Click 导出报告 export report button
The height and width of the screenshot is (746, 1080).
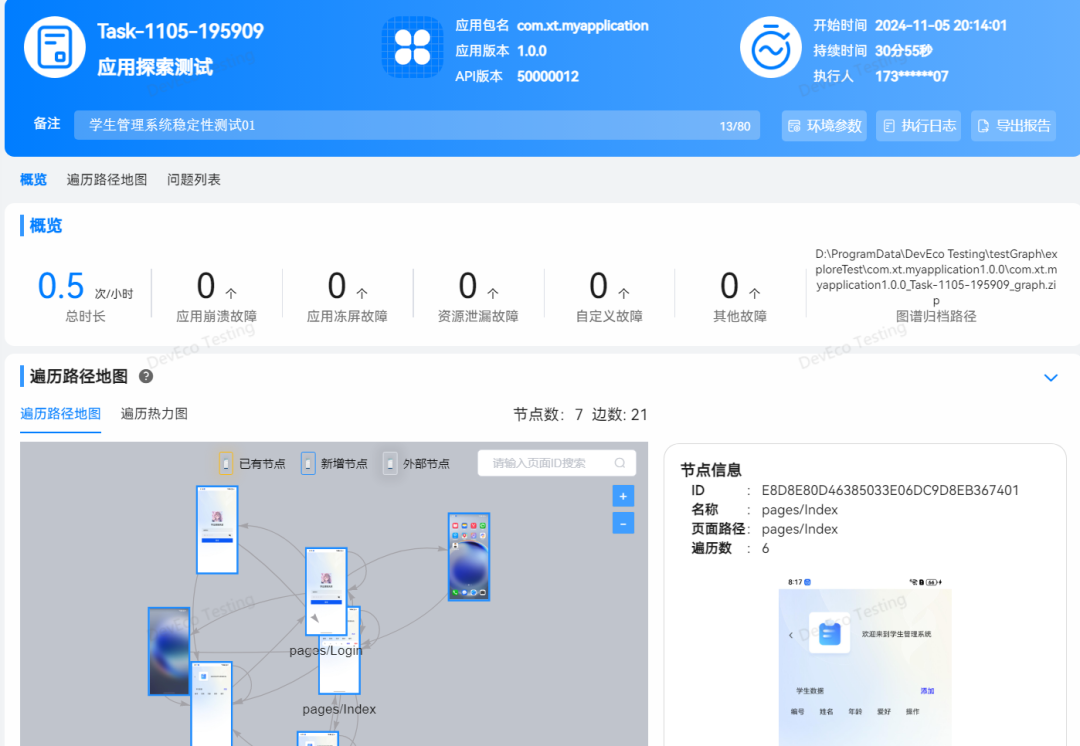pos(1013,125)
